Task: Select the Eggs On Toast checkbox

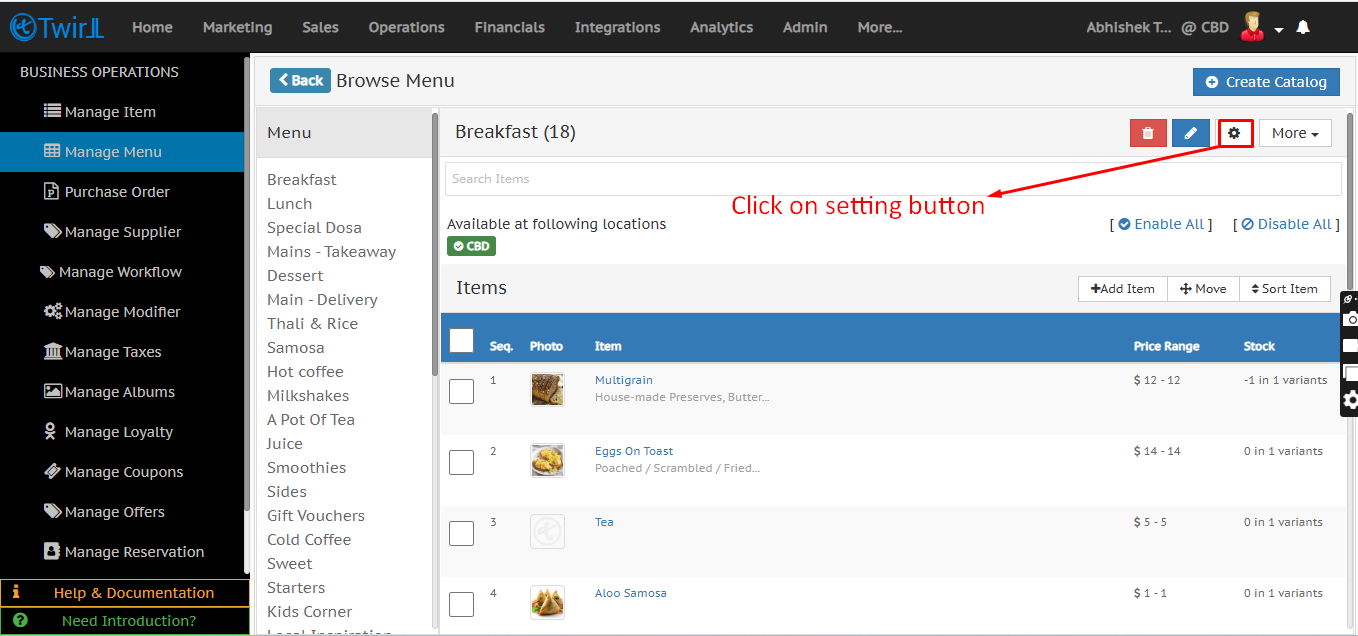Action: 461,462
